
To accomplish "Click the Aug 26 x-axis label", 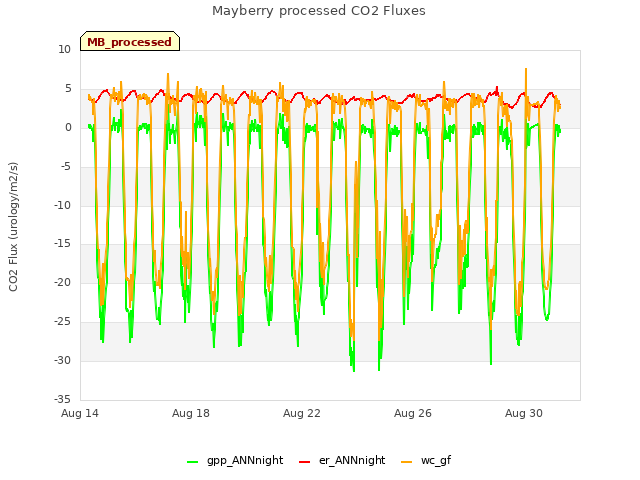I will tap(413, 413).
